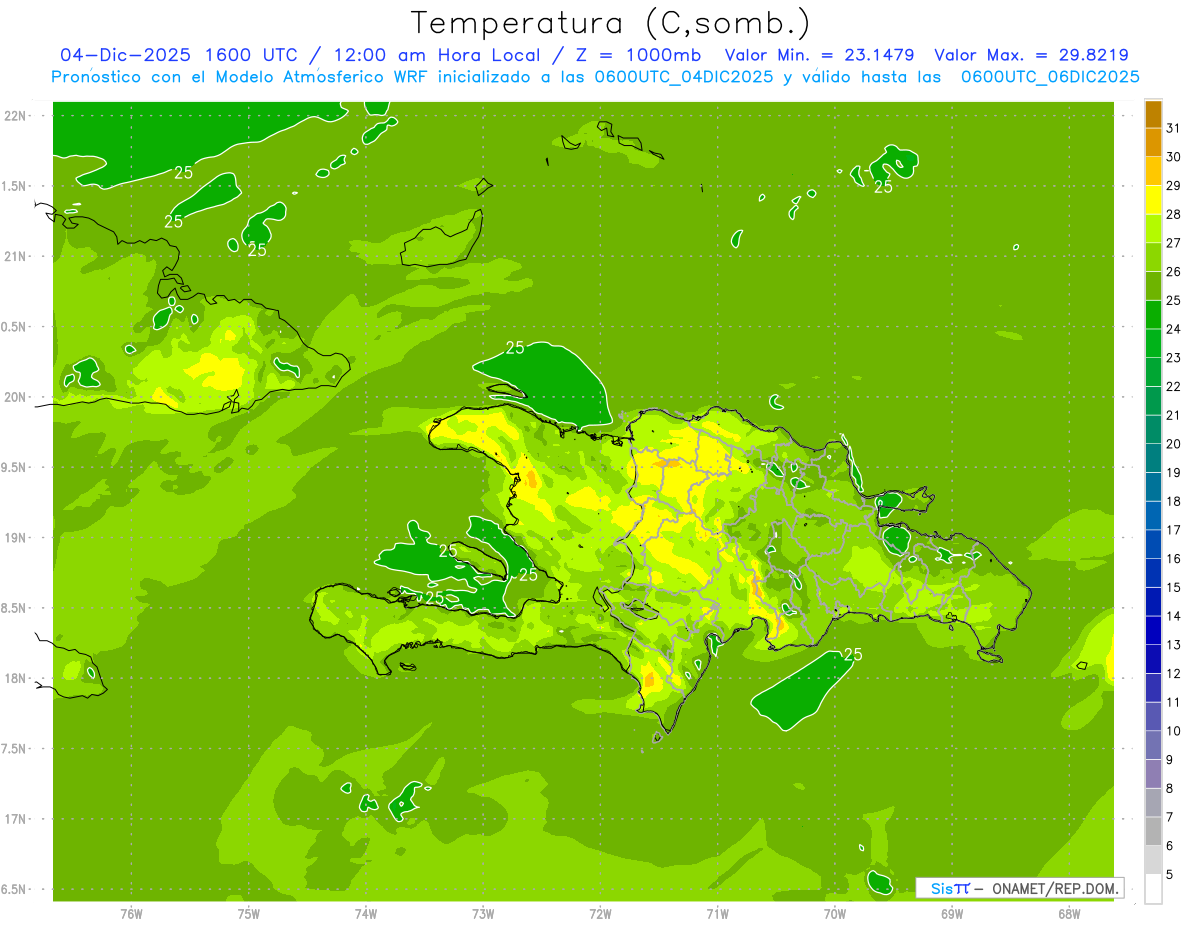The image size is (1200, 927).
Task: Click the legend value "5"
Action: [1169, 874]
